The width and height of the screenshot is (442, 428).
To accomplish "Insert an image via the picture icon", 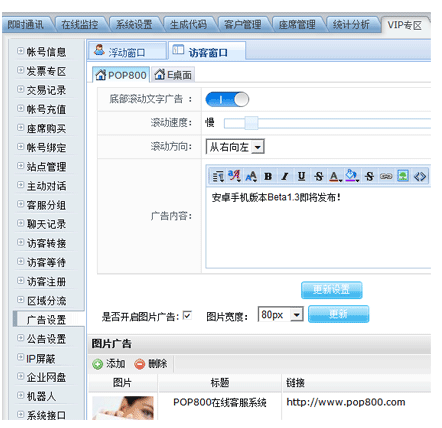I will pos(403,176).
